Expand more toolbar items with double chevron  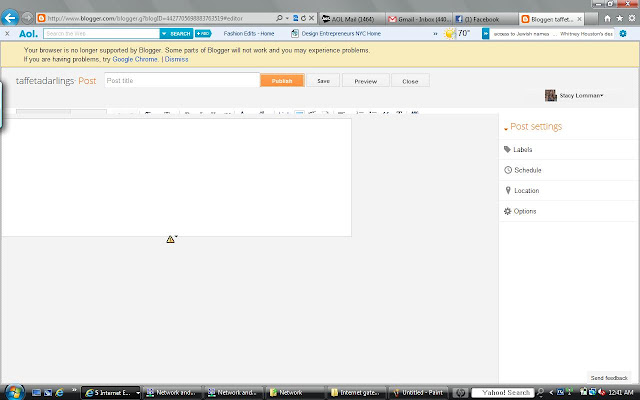click(x=435, y=34)
